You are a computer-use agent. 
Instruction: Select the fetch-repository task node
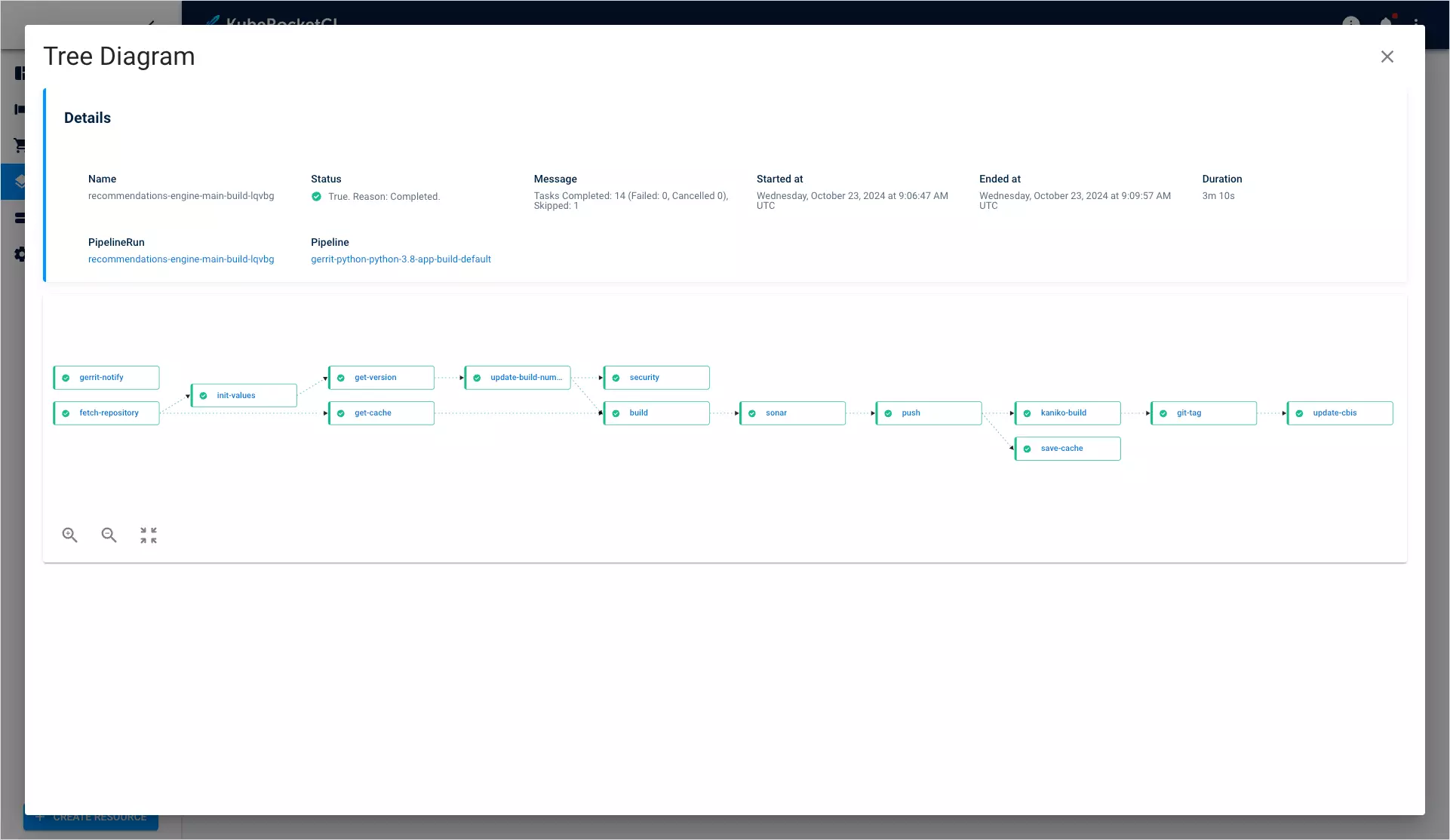(109, 412)
